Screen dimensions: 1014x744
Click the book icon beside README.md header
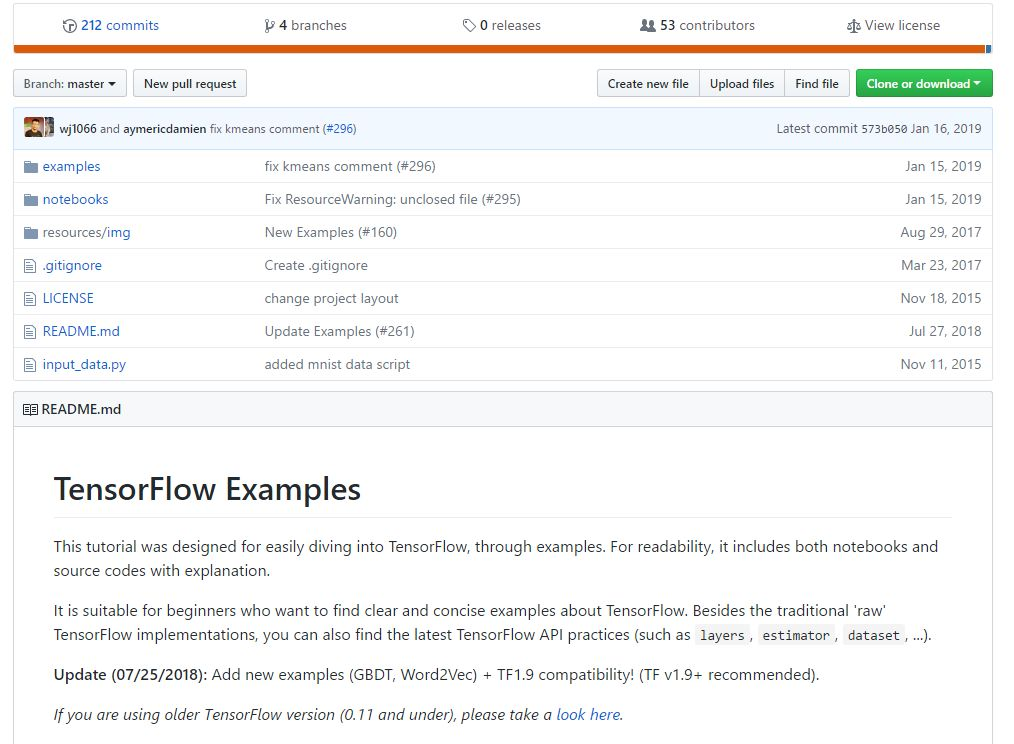(x=30, y=410)
